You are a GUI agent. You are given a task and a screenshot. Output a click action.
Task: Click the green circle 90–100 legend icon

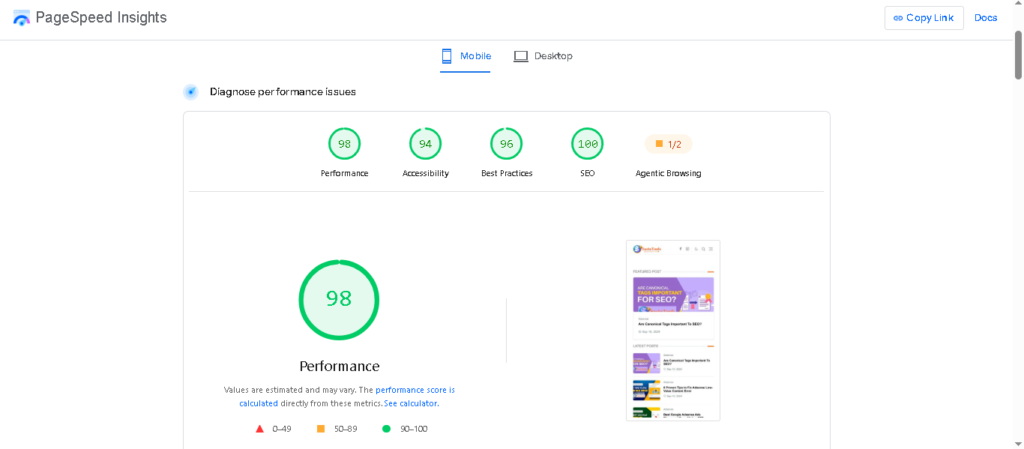click(x=386, y=429)
